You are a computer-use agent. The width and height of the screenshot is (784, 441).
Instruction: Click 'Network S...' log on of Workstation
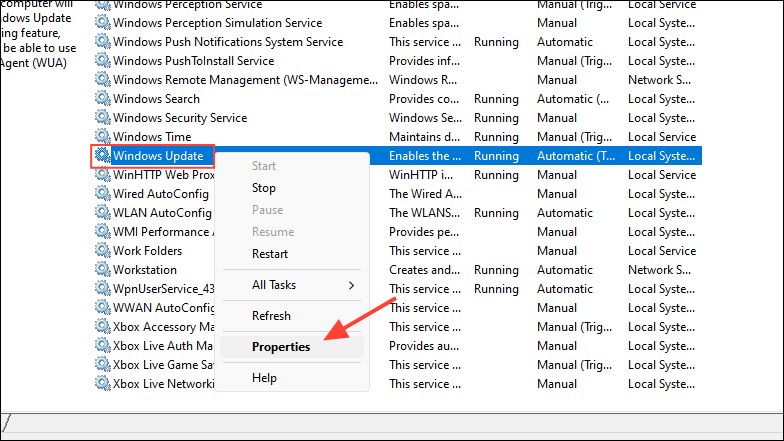tap(659, 270)
